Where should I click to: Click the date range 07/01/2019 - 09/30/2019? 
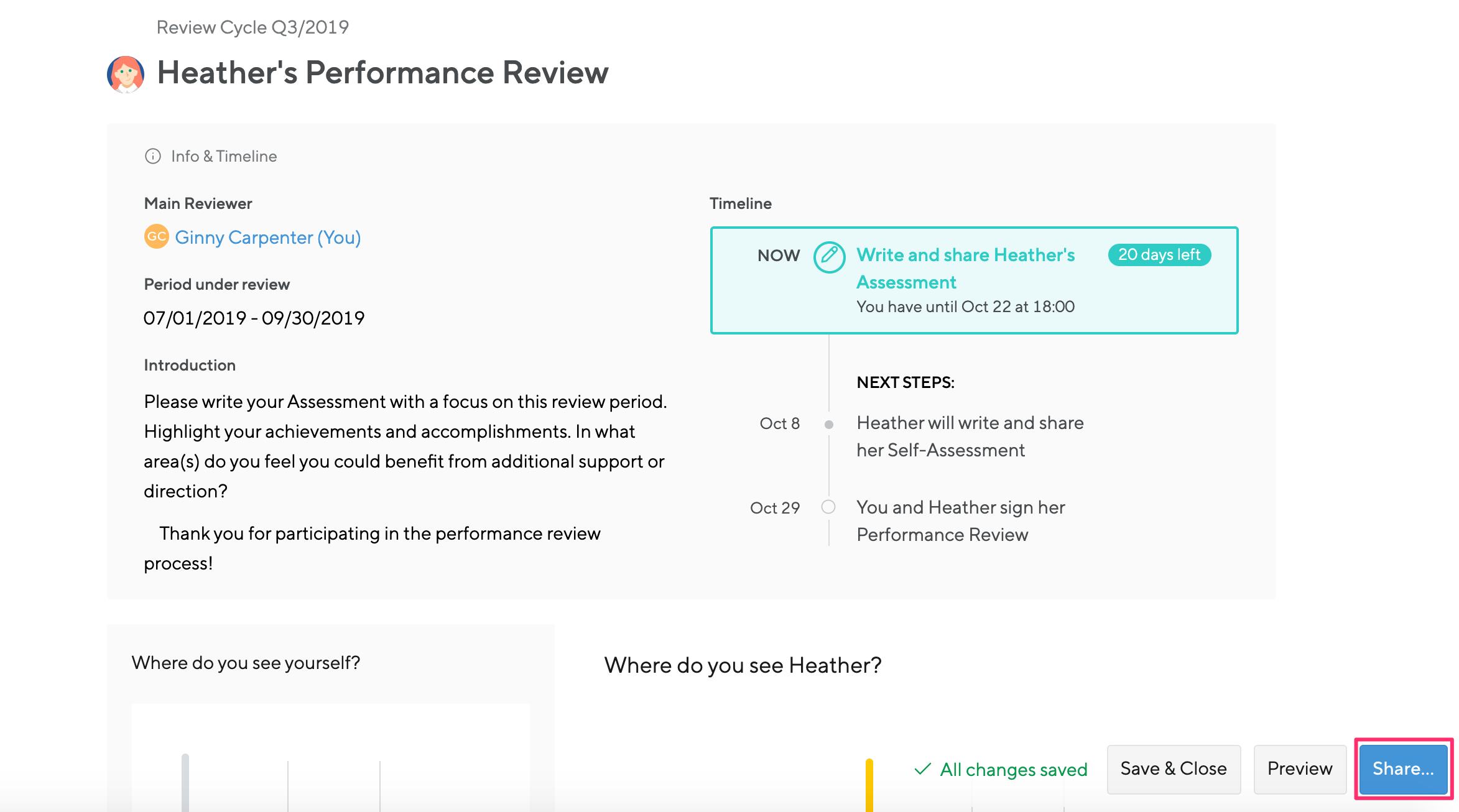[x=254, y=318]
